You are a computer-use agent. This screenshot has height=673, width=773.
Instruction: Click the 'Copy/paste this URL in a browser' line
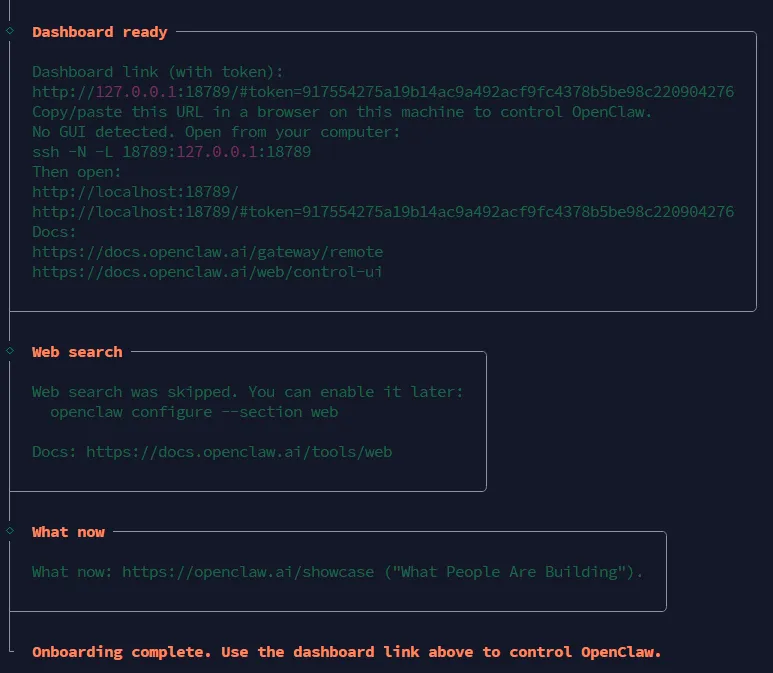coord(342,112)
